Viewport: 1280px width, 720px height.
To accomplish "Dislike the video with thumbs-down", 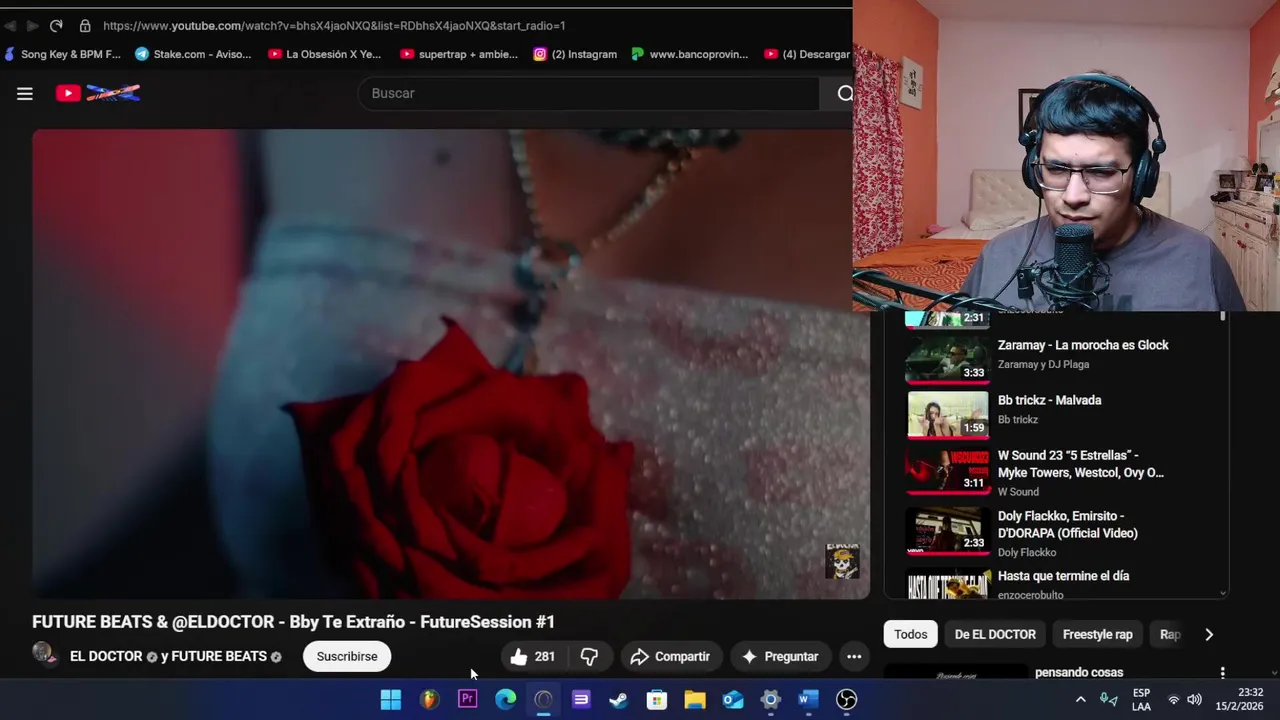I will coord(589,656).
